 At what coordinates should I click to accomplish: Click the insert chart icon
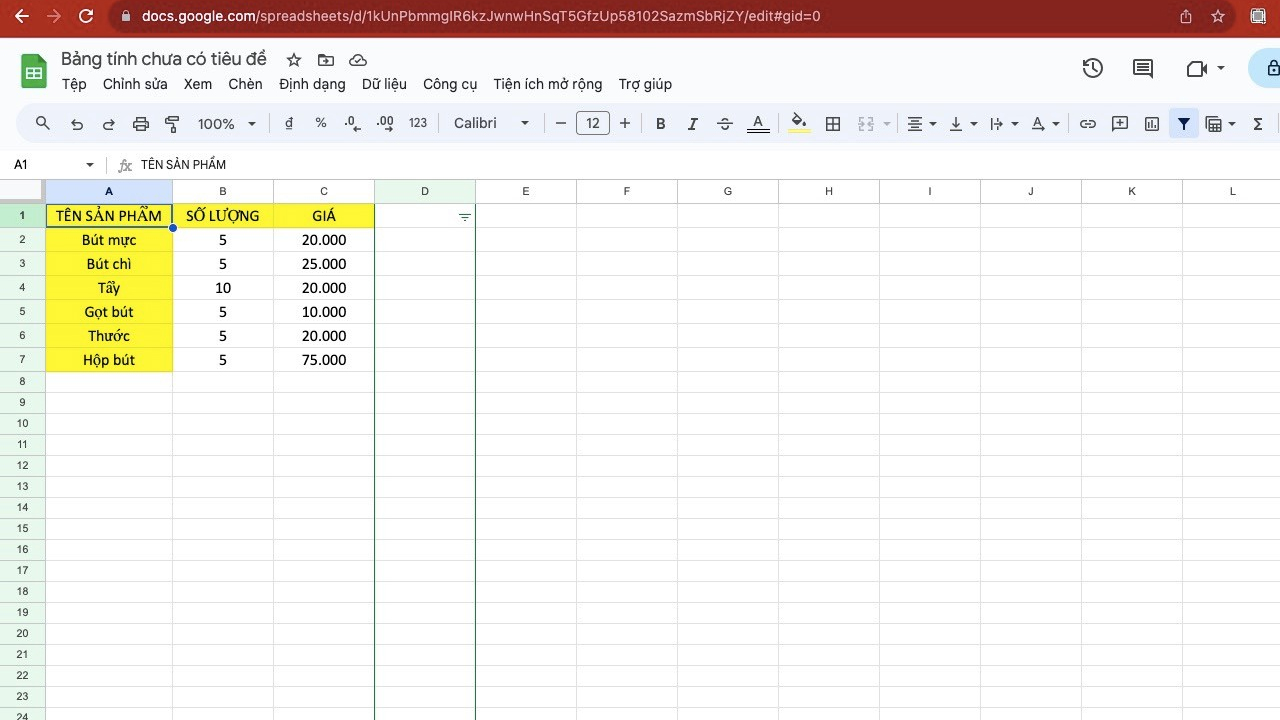coord(1152,124)
